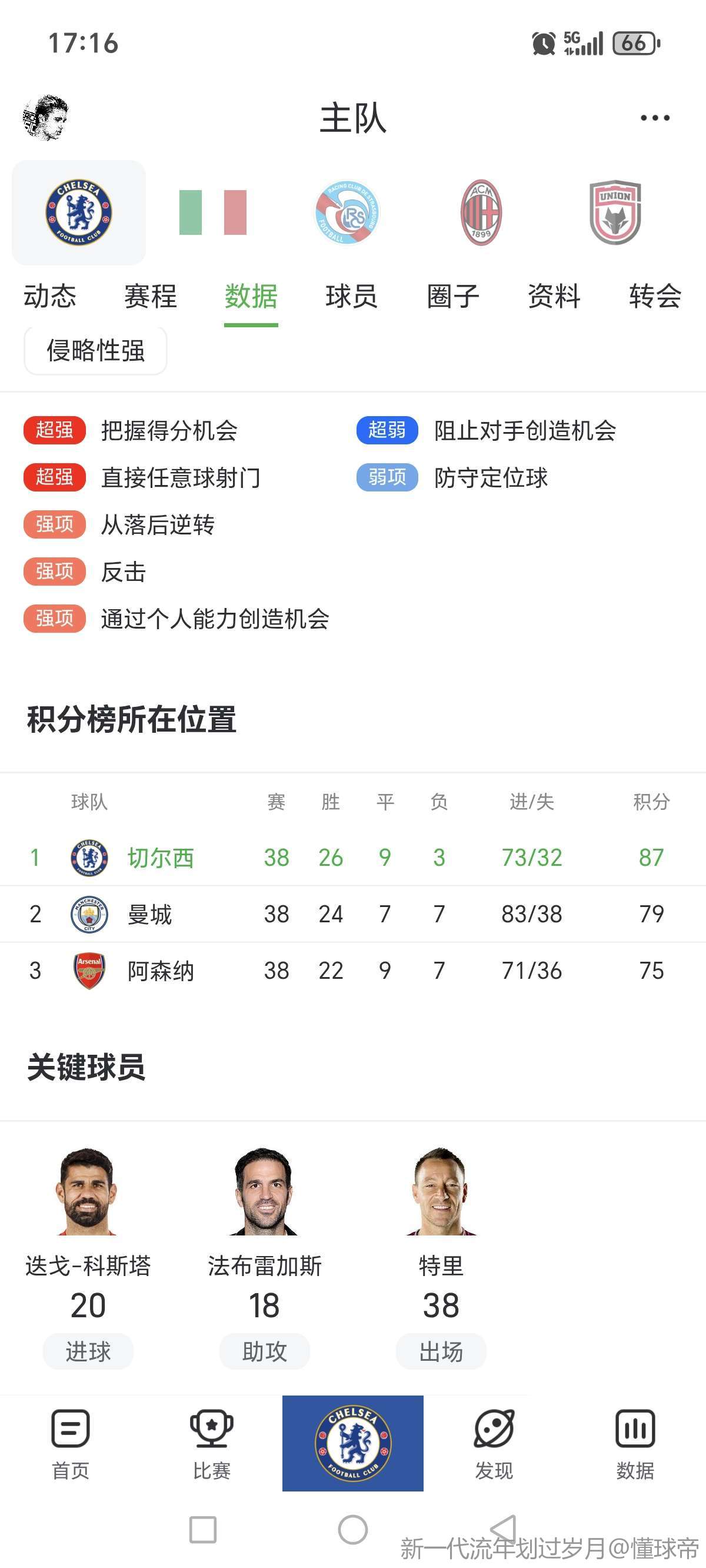Tap the user profile avatar
Screen dimensions: 706x1568
click(x=46, y=118)
